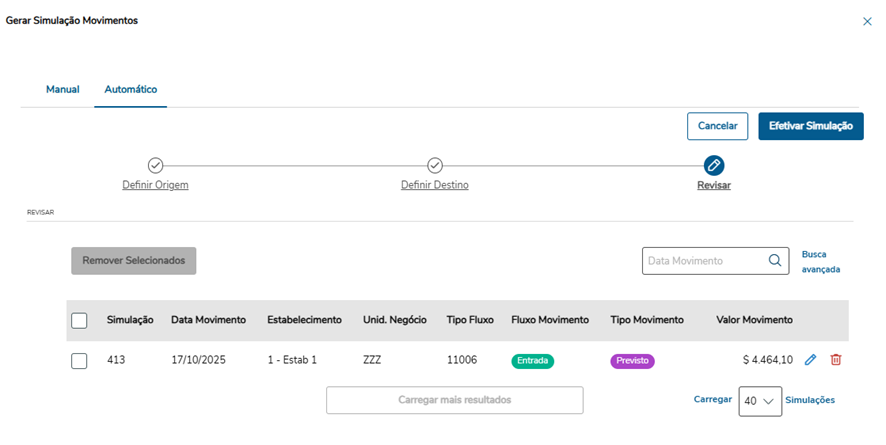Click the red trash icon for simulation 413

[836, 360]
